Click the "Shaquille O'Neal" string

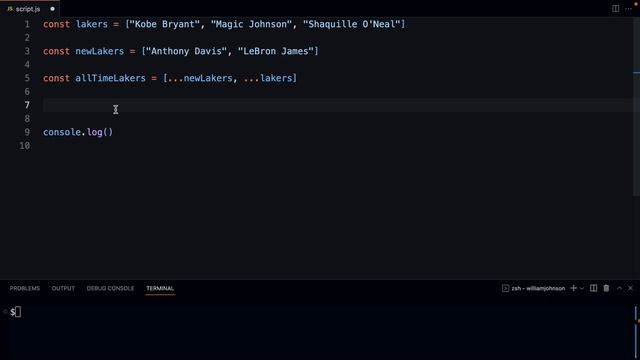pos(351,24)
